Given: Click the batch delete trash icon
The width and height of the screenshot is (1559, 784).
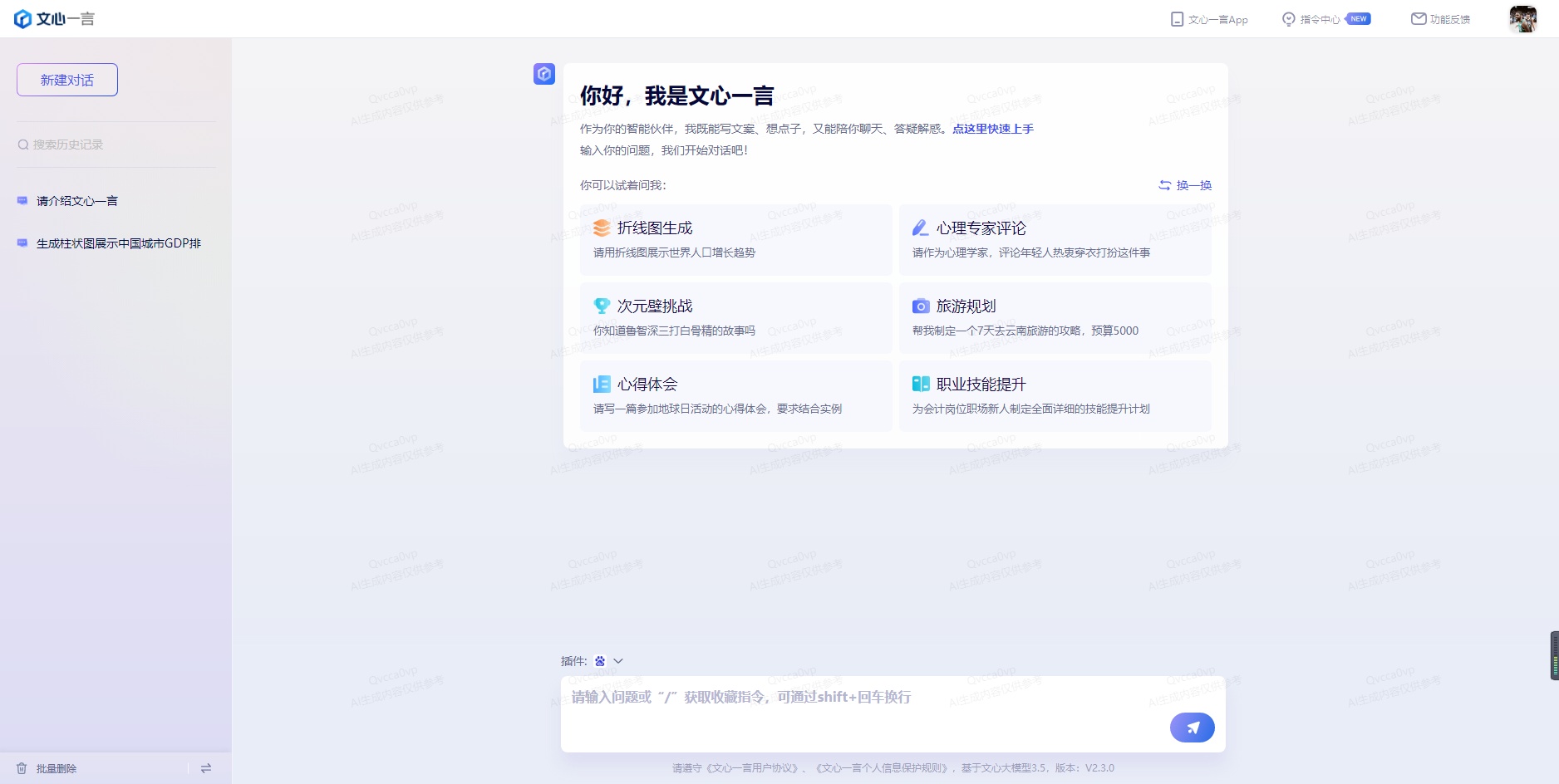Looking at the screenshot, I should point(22,768).
